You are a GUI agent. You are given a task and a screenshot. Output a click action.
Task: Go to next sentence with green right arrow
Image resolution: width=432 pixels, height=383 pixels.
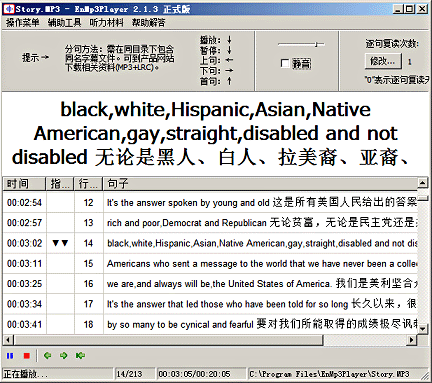[63, 356]
